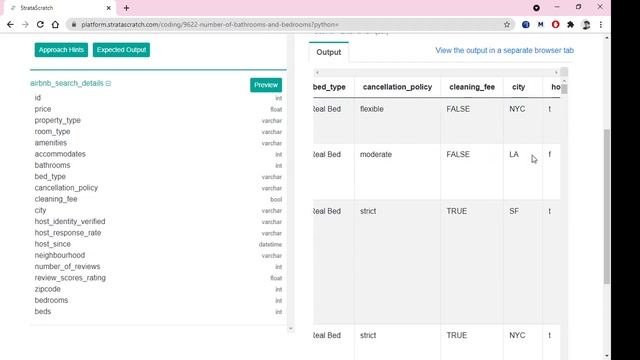Click the output table right scroll arrow

(x=556, y=72)
